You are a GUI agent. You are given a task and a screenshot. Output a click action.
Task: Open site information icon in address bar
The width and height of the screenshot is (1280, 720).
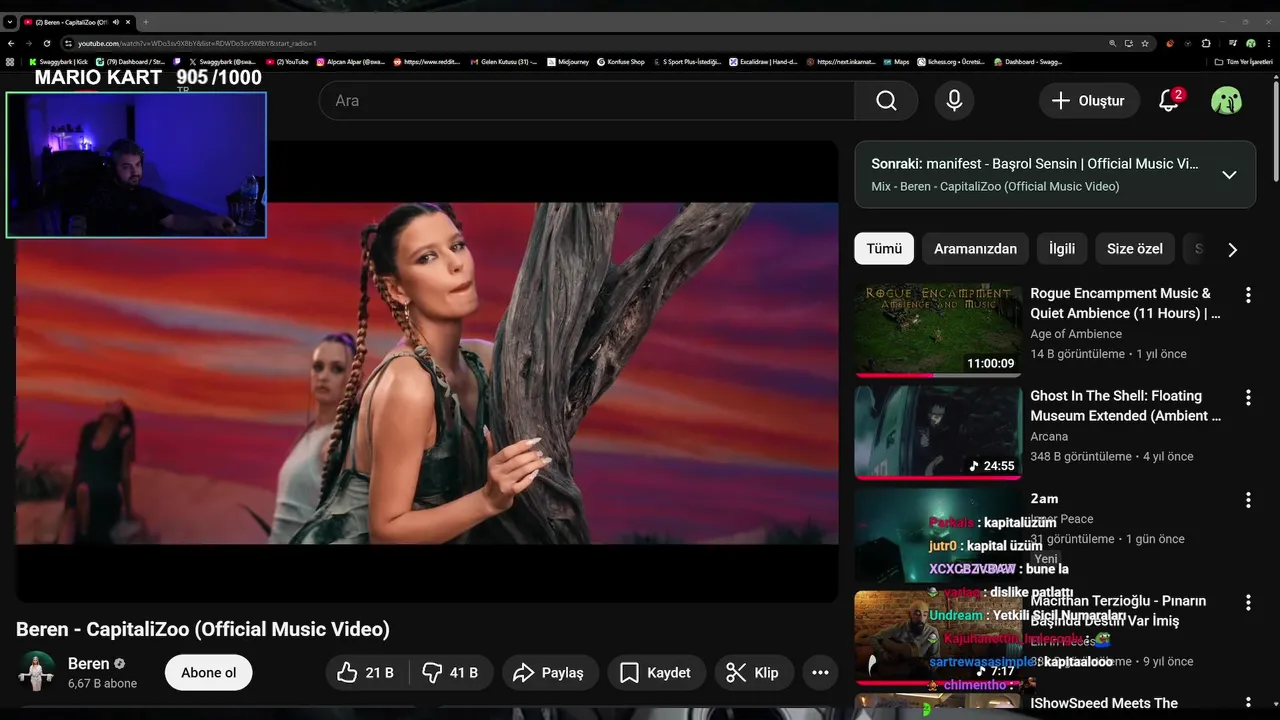[69, 43]
